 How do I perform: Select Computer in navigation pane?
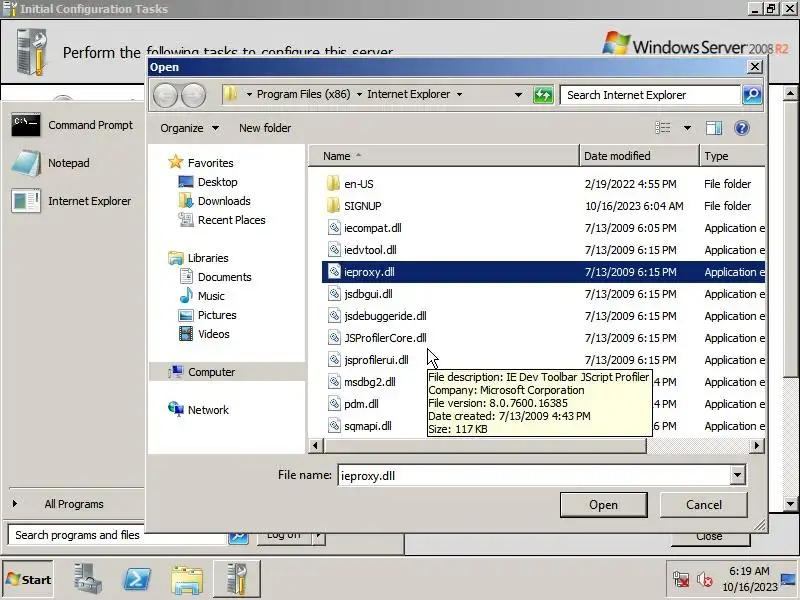click(x=211, y=372)
